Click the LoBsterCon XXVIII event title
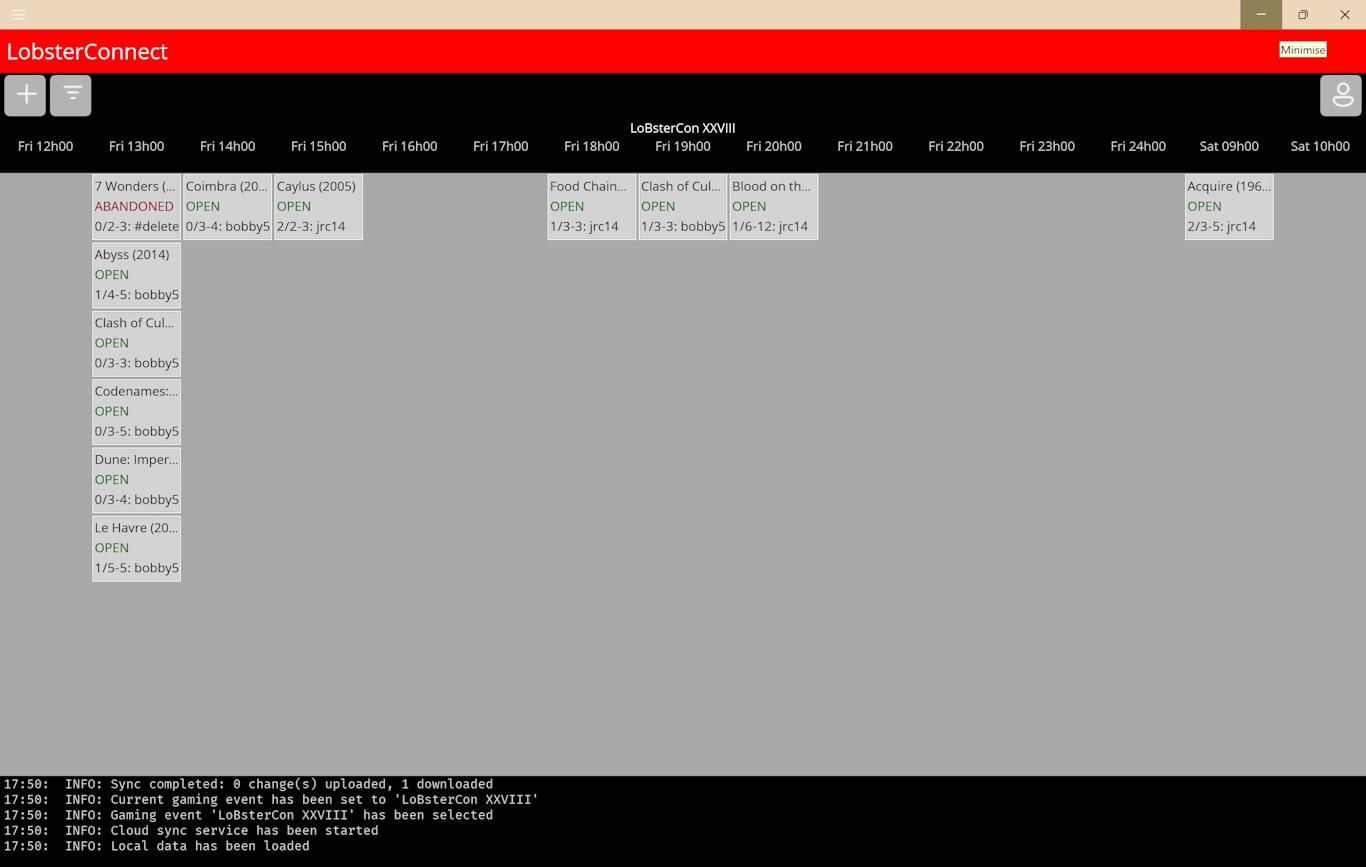The width and height of the screenshot is (1366, 867). 682,128
